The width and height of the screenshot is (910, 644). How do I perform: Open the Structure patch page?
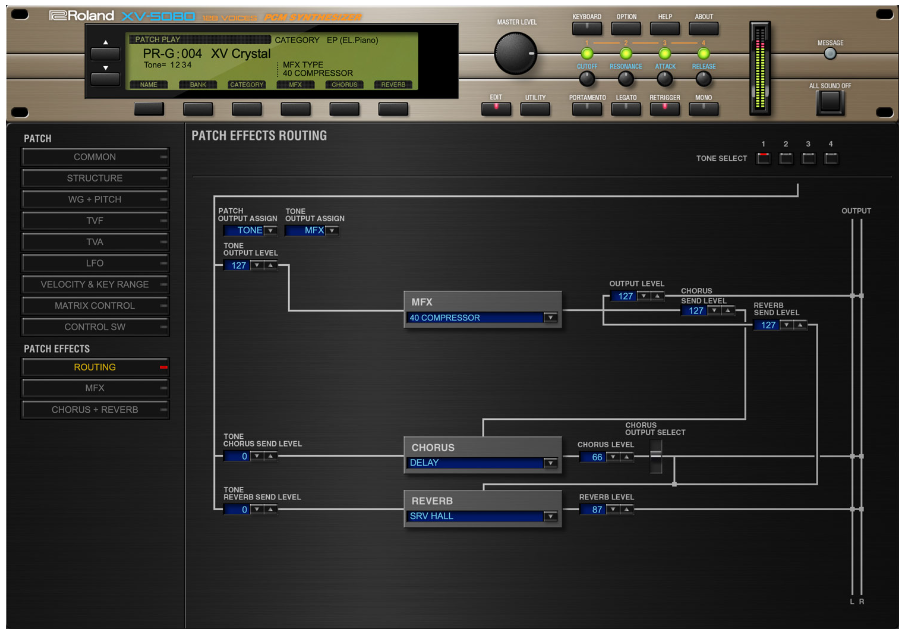point(95,178)
